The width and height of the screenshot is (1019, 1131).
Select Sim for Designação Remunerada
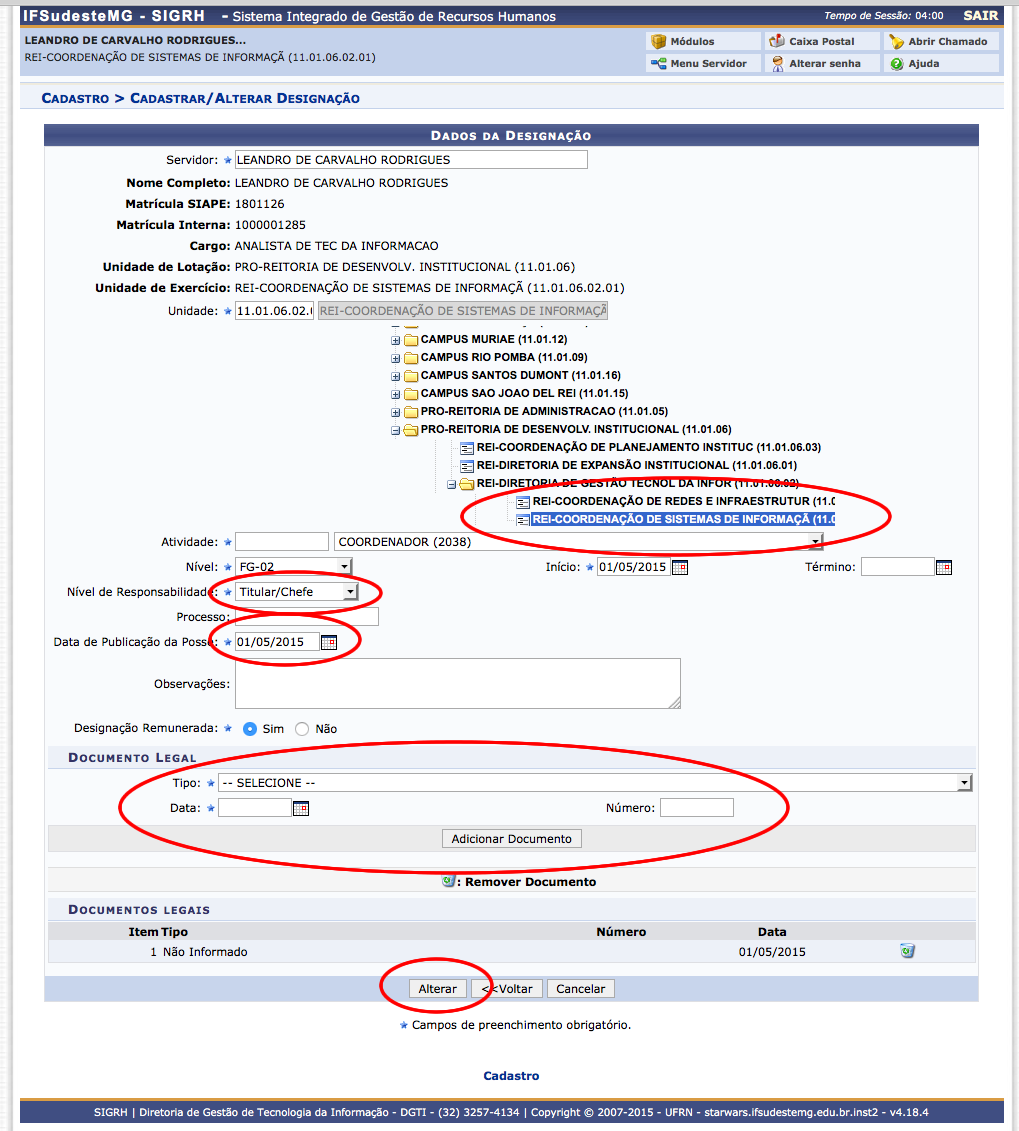click(x=250, y=729)
